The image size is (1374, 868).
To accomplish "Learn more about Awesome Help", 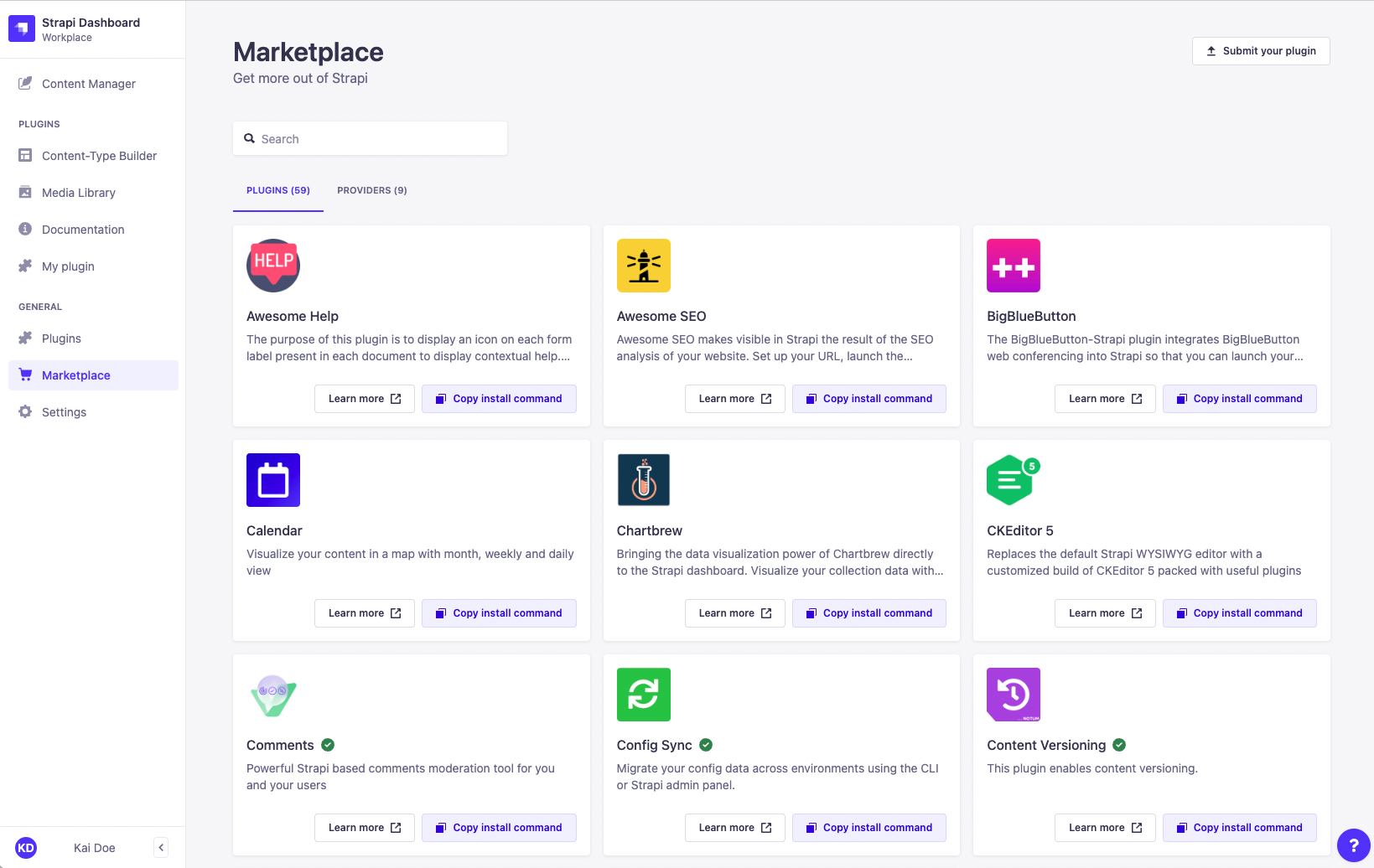I will click(x=365, y=399).
